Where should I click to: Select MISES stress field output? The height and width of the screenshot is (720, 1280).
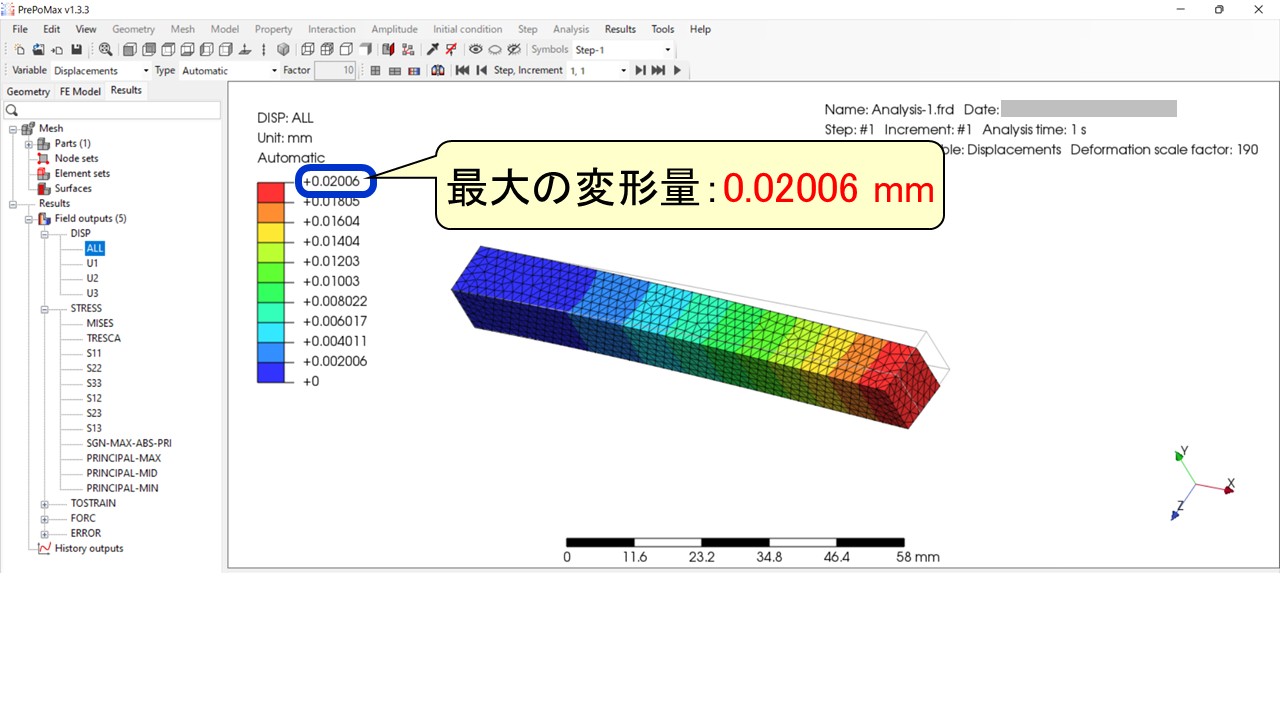pos(100,323)
